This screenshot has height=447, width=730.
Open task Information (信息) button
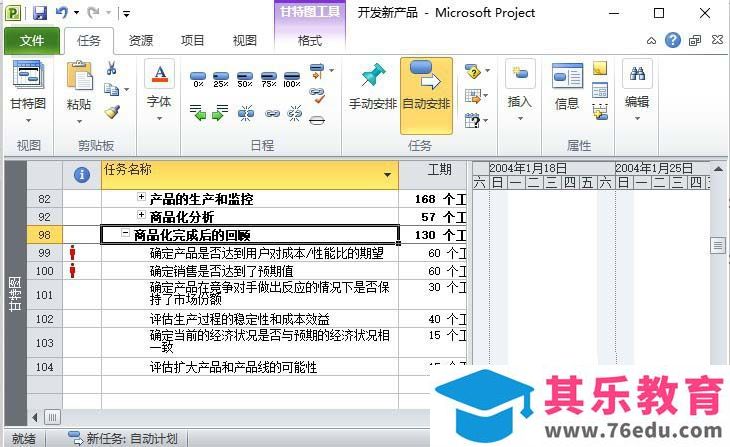(567, 88)
